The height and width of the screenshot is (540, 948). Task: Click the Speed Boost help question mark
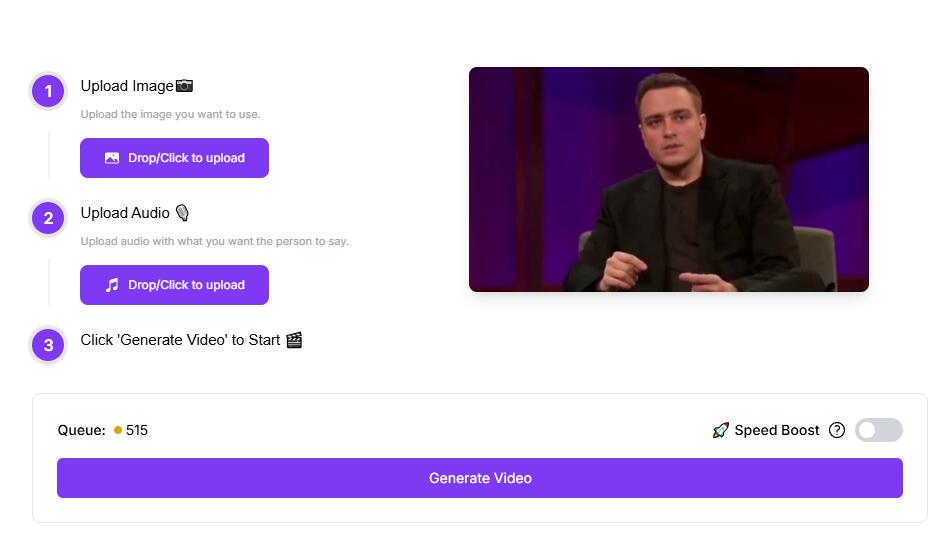click(x=837, y=430)
